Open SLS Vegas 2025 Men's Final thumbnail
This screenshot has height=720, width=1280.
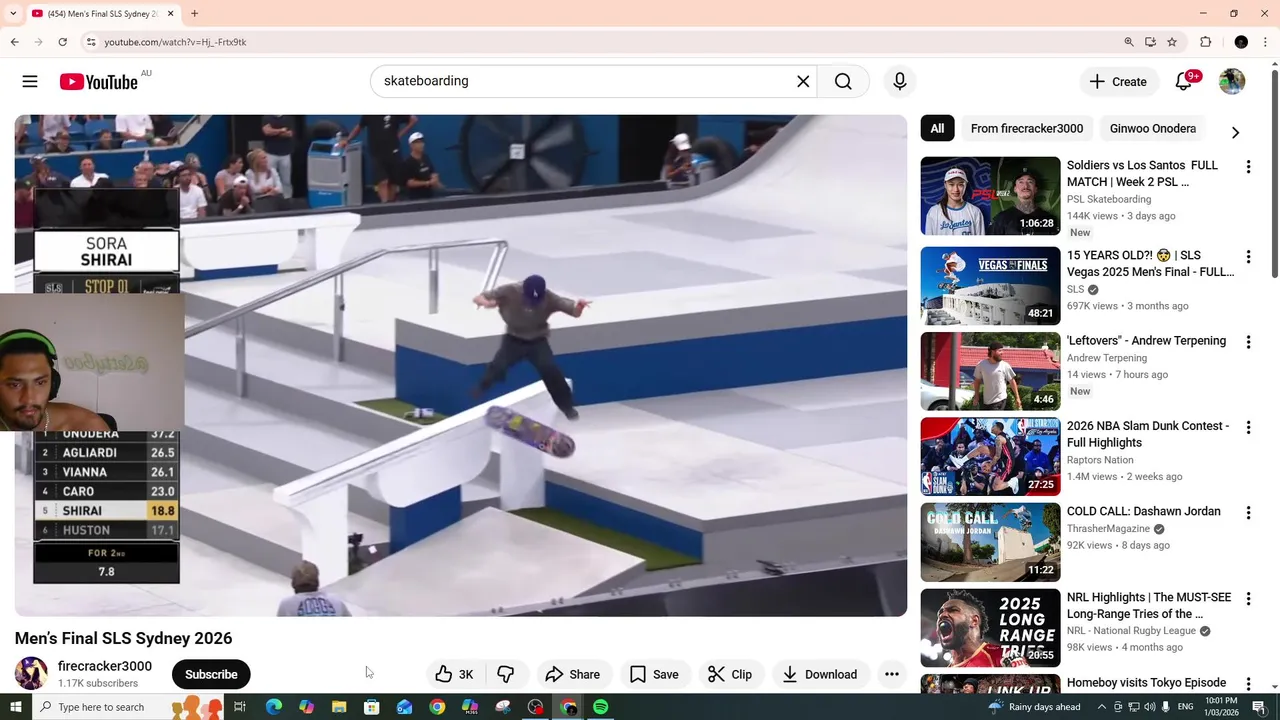(990, 286)
